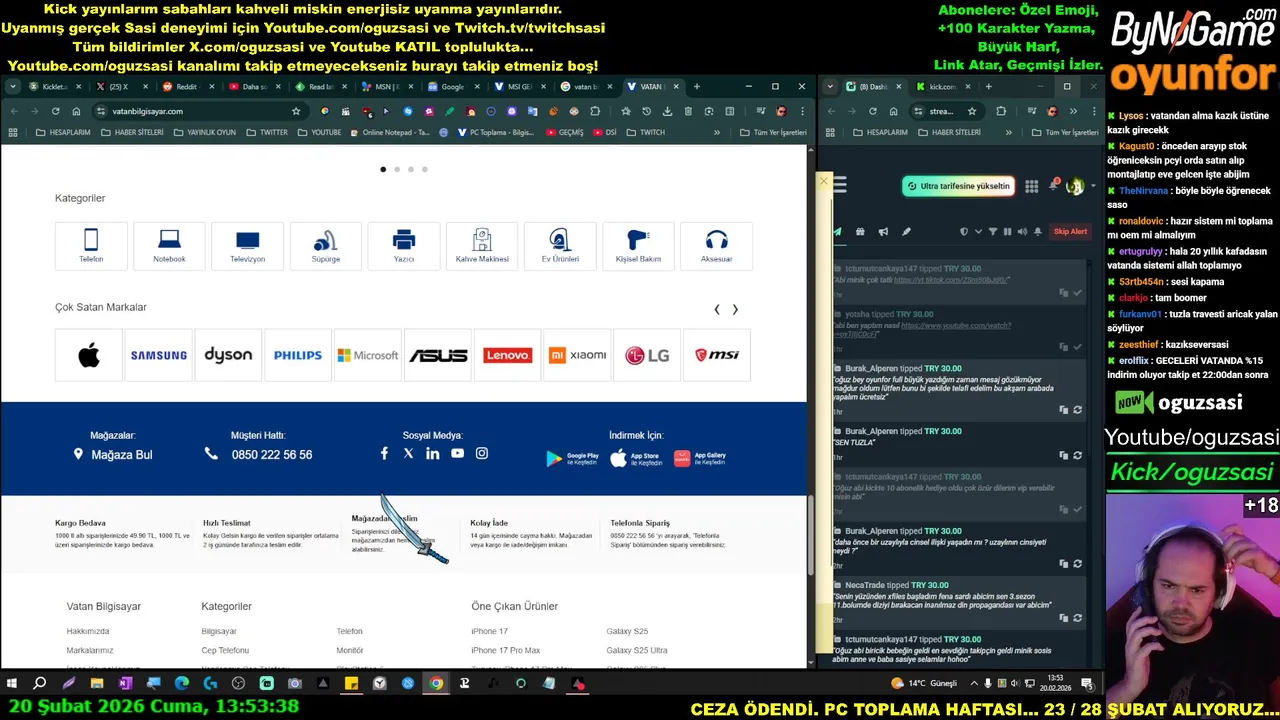
Task: Select the Lenovo brand logo
Action: [x=507, y=355]
